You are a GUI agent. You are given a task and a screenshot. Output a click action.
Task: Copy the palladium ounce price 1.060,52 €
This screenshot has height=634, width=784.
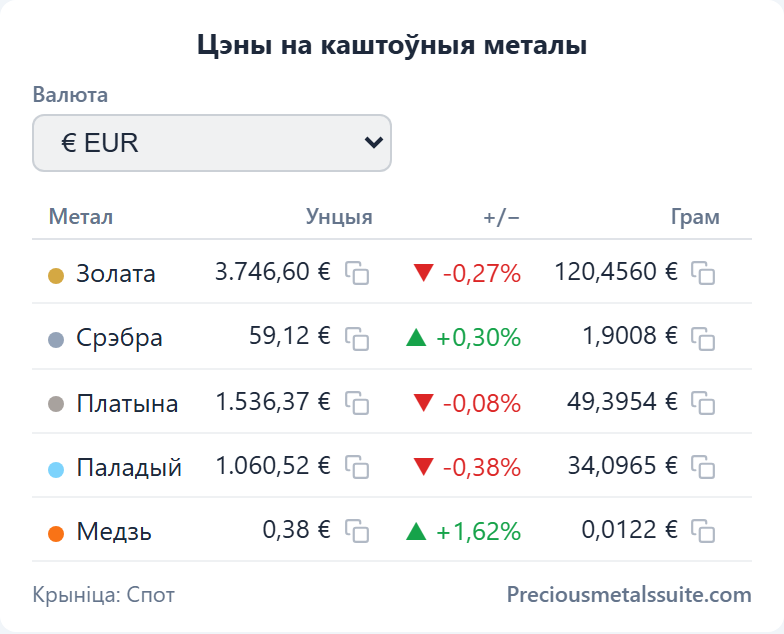pos(357,467)
